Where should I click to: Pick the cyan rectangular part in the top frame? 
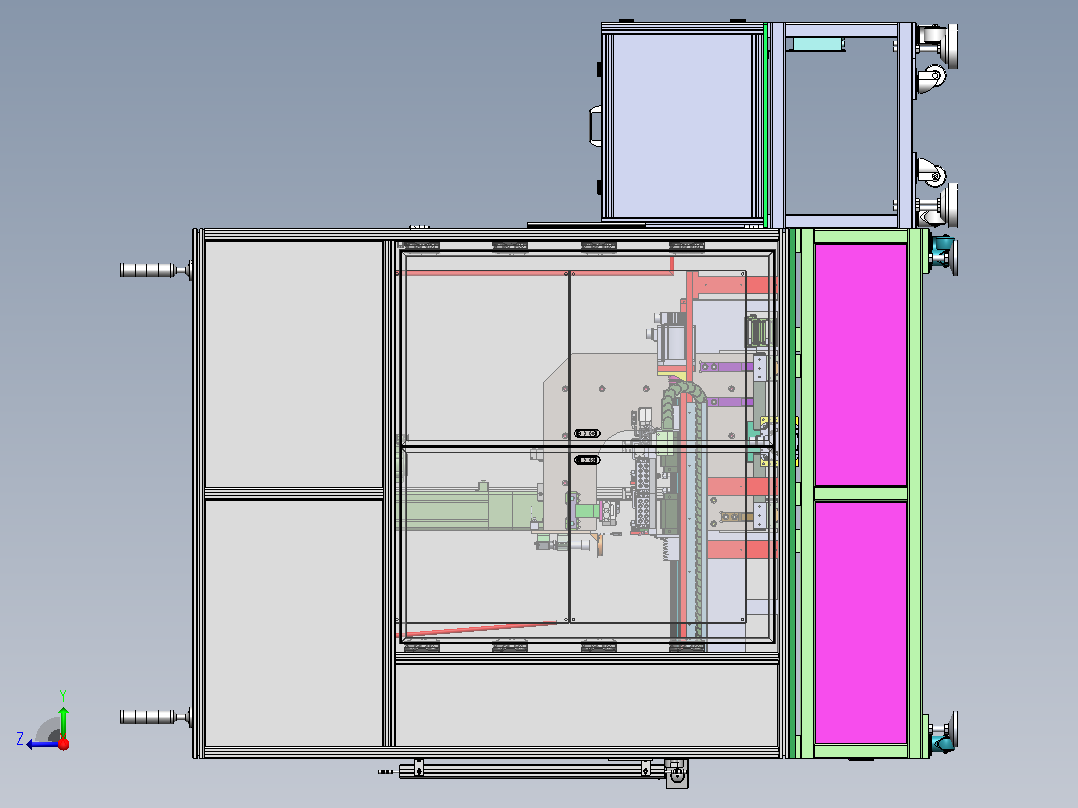coord(818,45)
